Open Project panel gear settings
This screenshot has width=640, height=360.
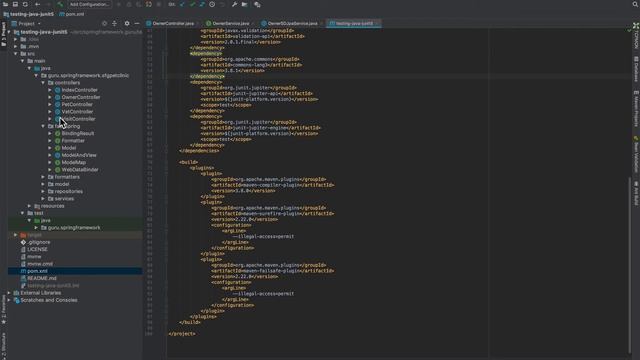pos(127,24)
